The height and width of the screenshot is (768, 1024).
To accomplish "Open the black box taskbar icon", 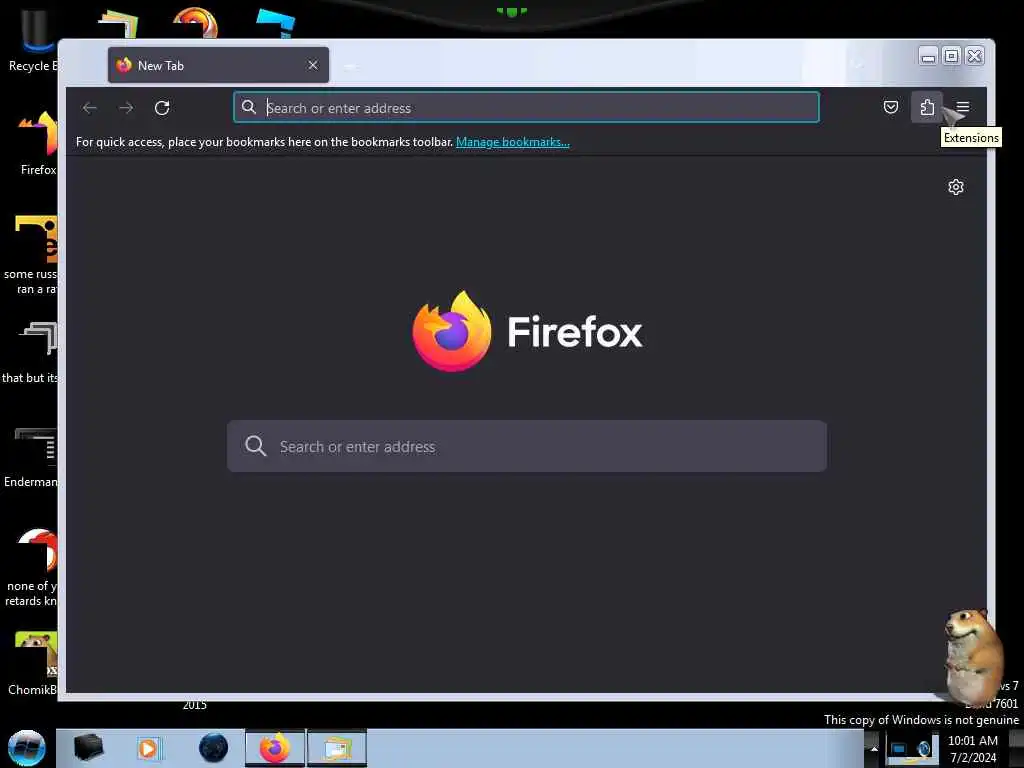I will 88,748.
